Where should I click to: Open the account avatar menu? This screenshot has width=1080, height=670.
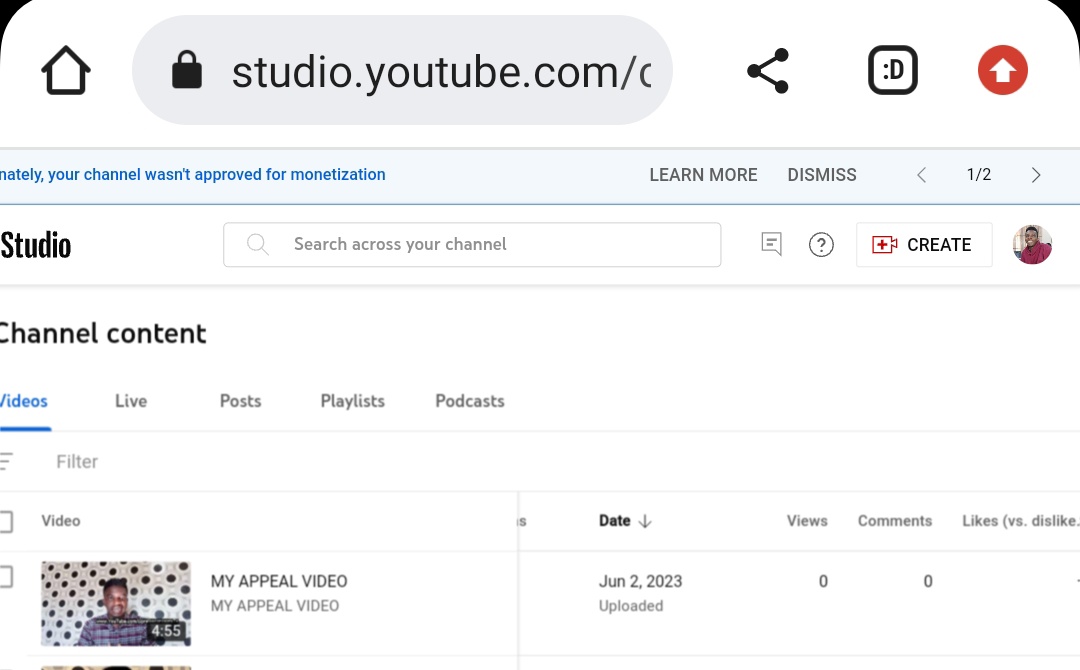coord(1032,244)
